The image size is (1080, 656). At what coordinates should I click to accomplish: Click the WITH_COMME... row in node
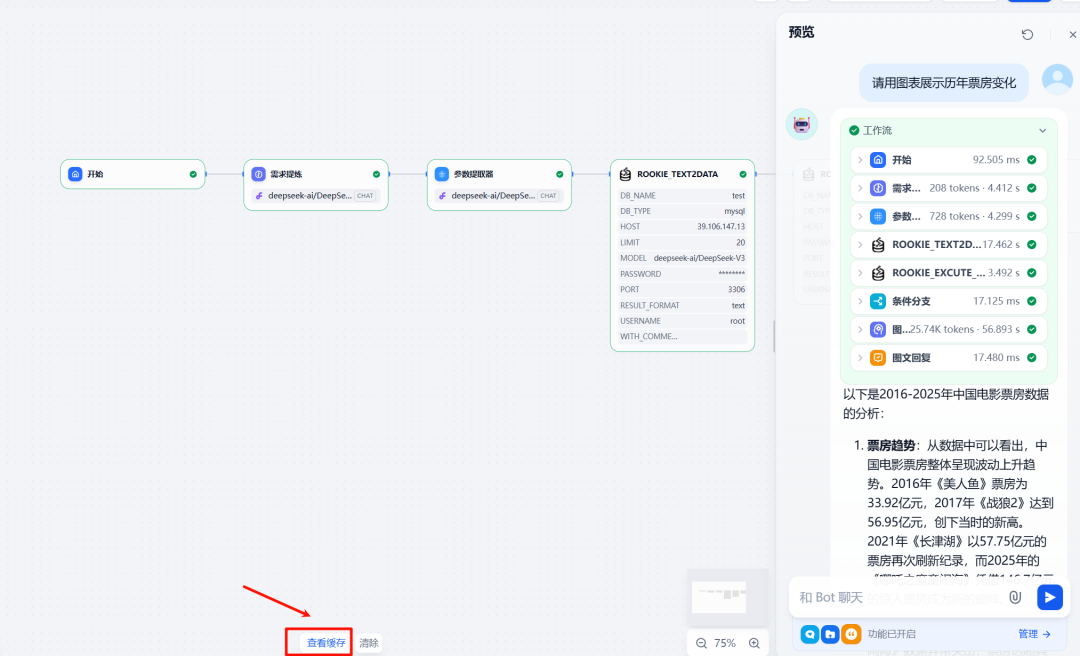(683, 337)
